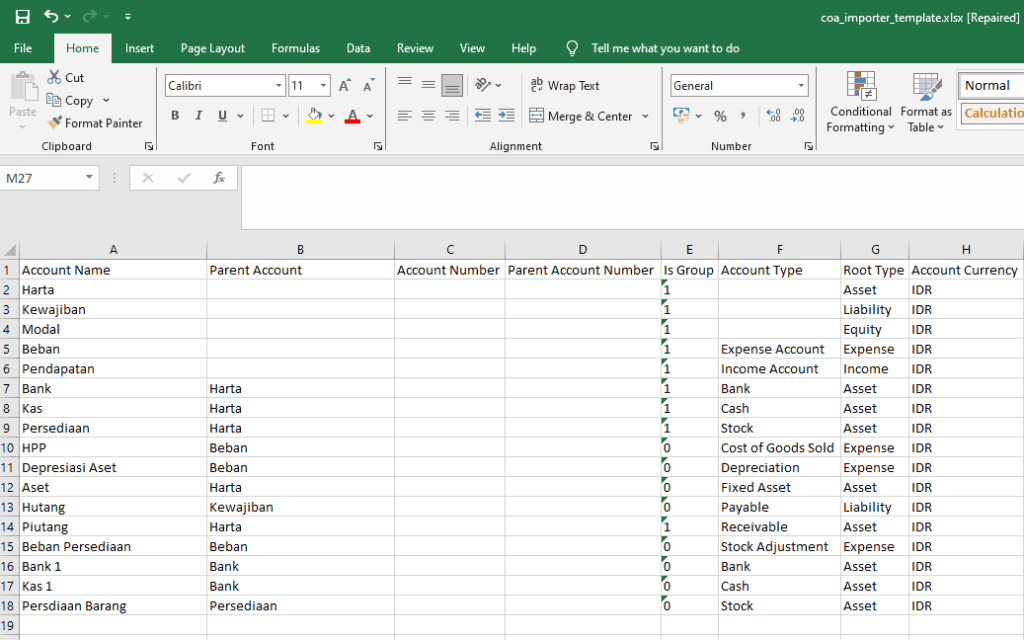Click the Insert Function fx icon
Screen dimensions: 1024x640
point(219,178)
